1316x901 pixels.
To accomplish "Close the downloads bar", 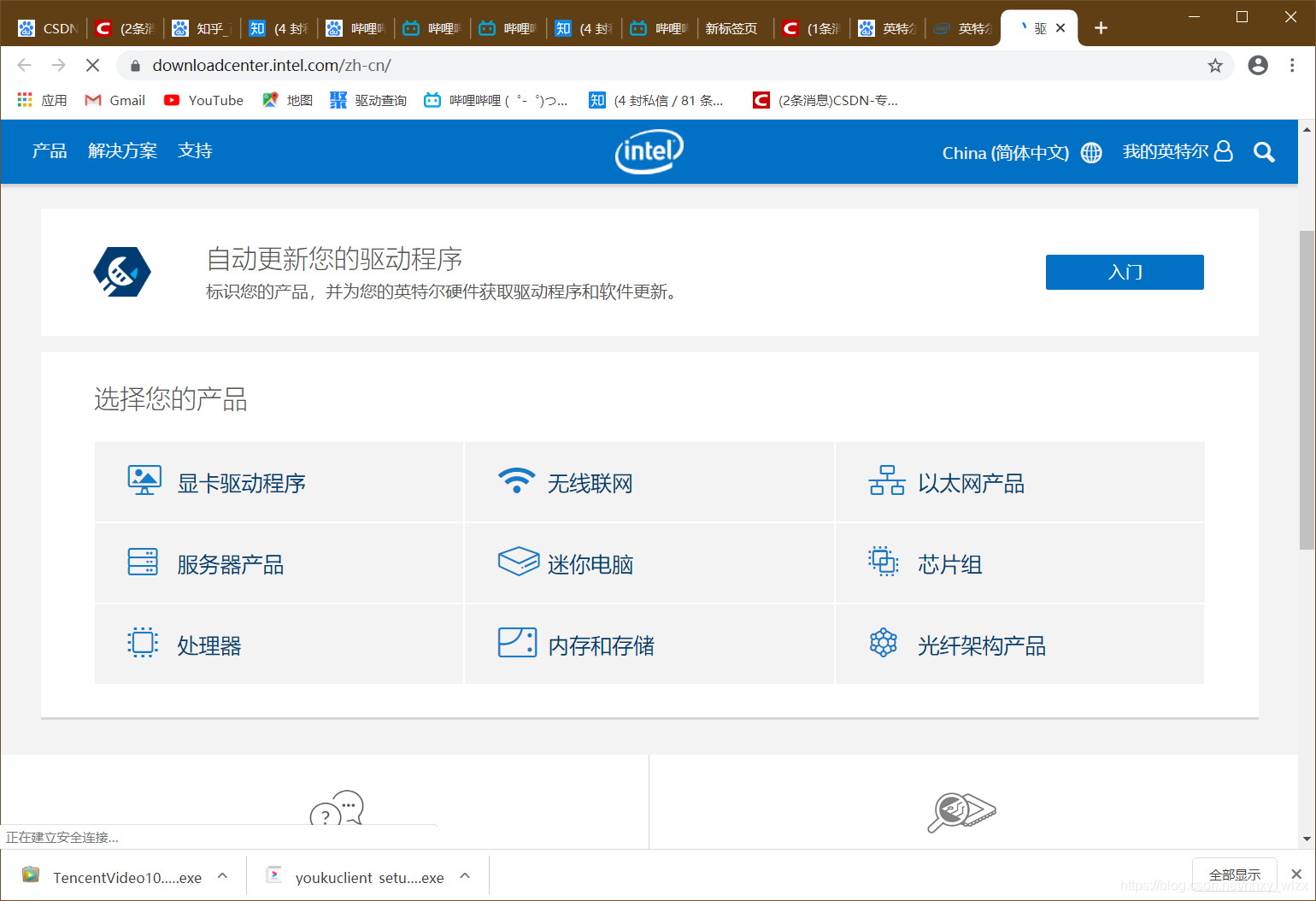I will coord(1296,874).
